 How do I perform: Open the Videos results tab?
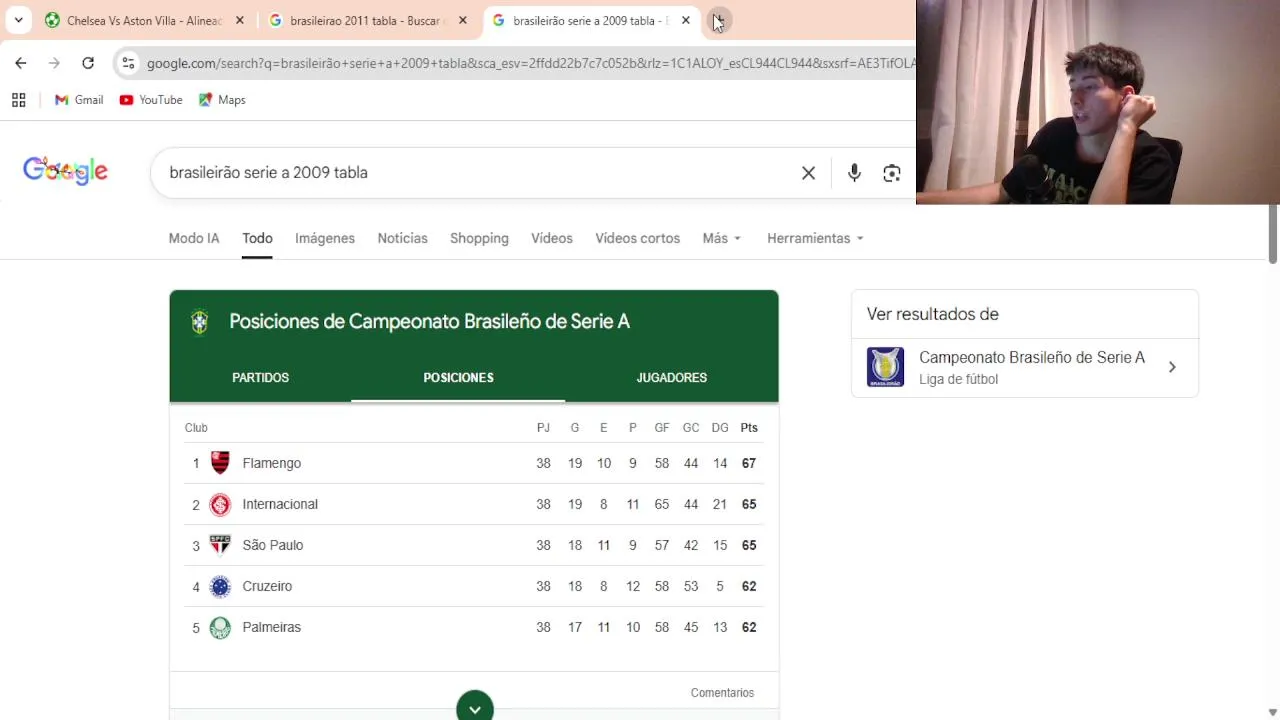tap(552, 238)
